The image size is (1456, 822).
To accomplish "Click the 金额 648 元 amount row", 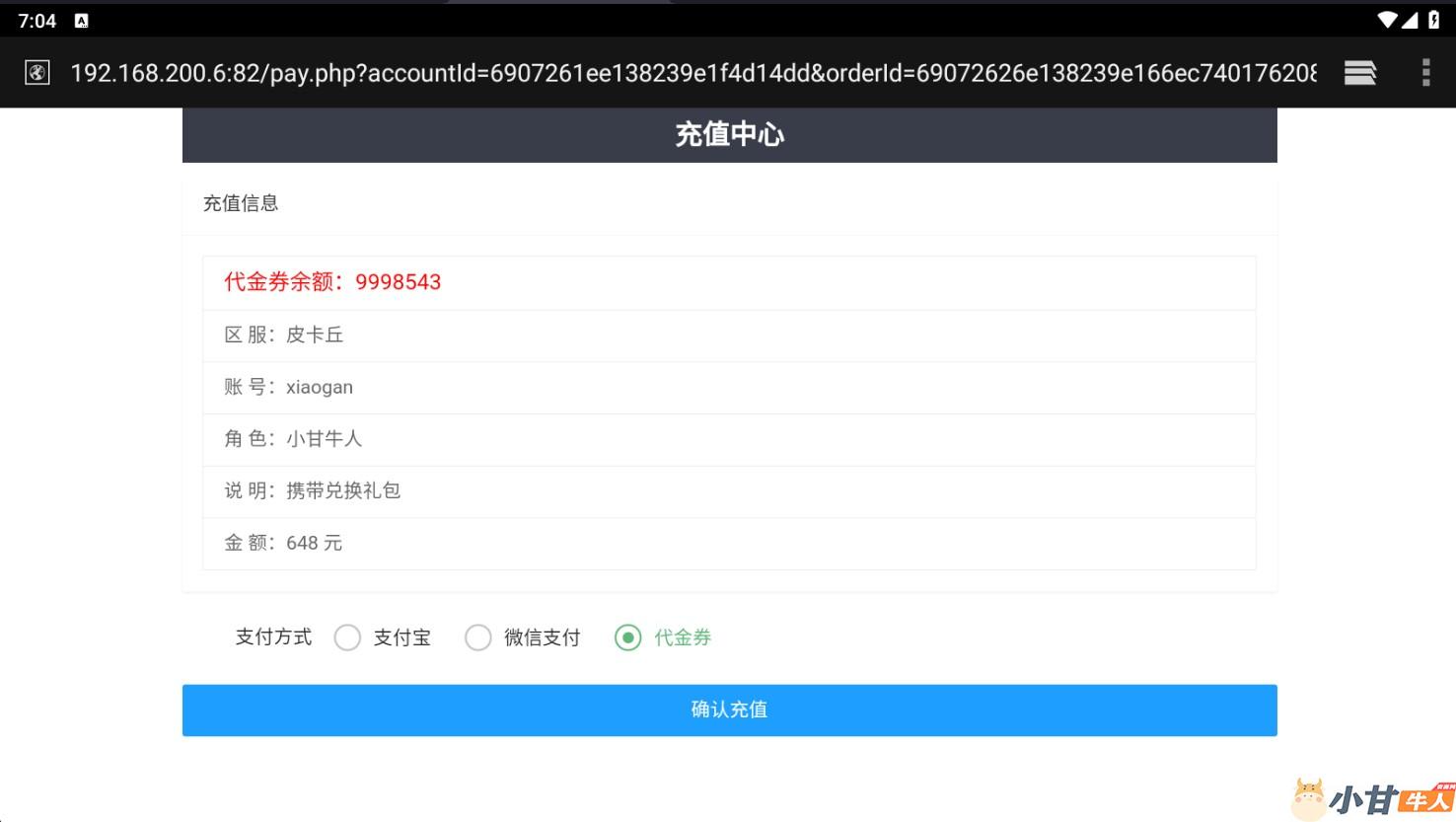I will coord(729,543).
